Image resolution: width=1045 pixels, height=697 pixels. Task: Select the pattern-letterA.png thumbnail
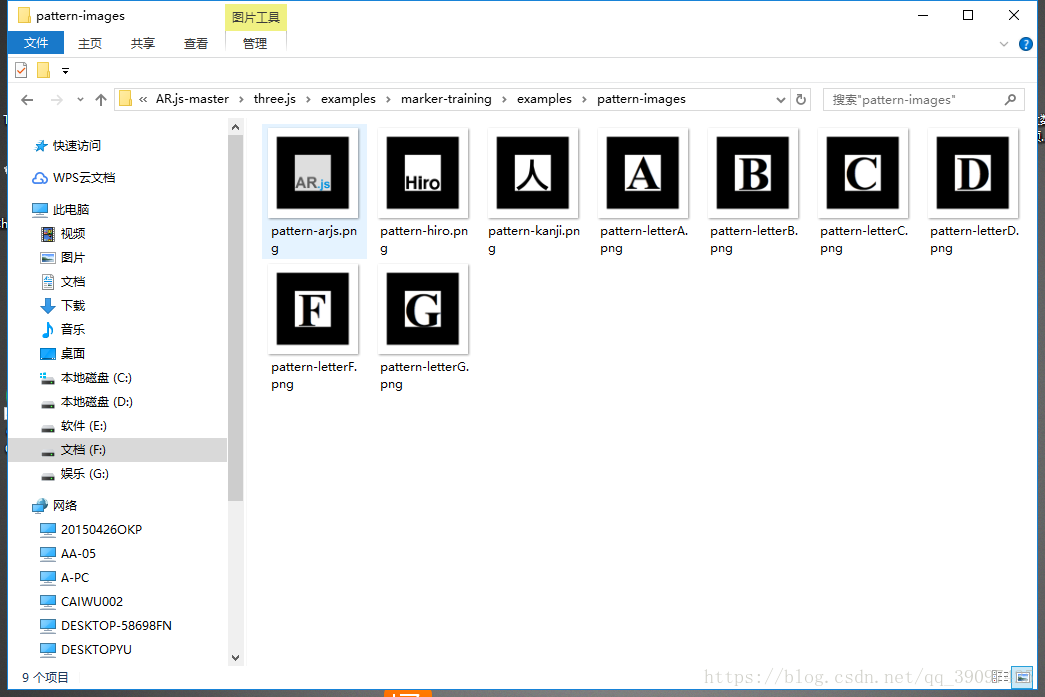click(643, 173)
